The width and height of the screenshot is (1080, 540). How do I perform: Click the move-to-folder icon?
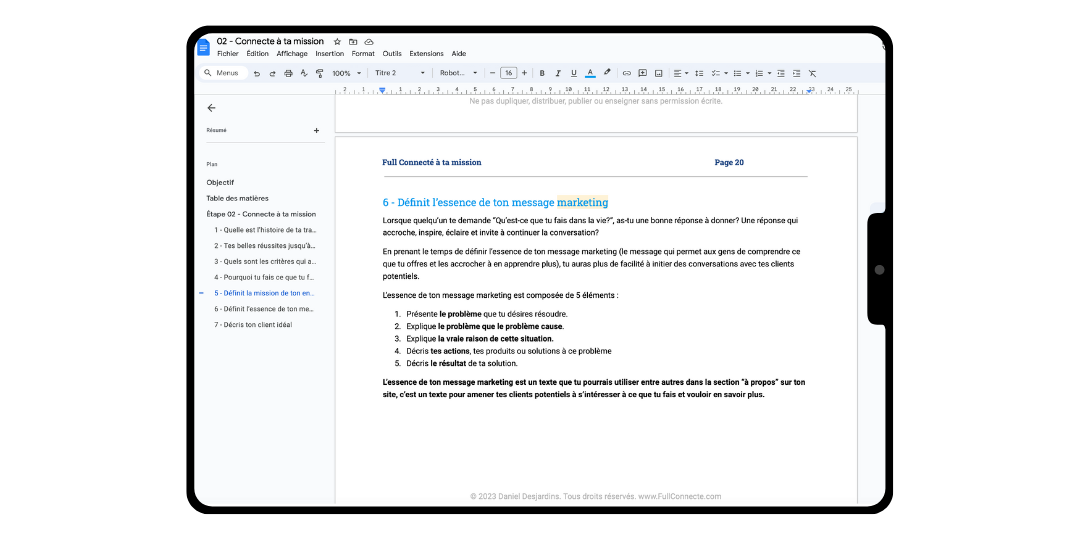pyautogui.click(x=353, y=41)
